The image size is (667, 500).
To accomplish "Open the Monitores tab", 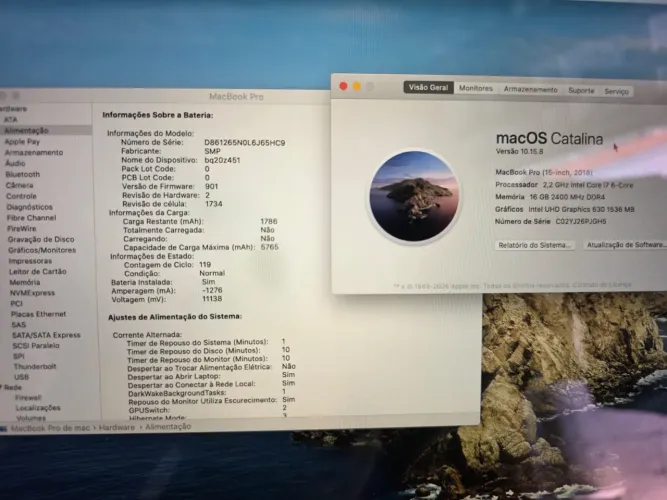I will coord(476,88).
